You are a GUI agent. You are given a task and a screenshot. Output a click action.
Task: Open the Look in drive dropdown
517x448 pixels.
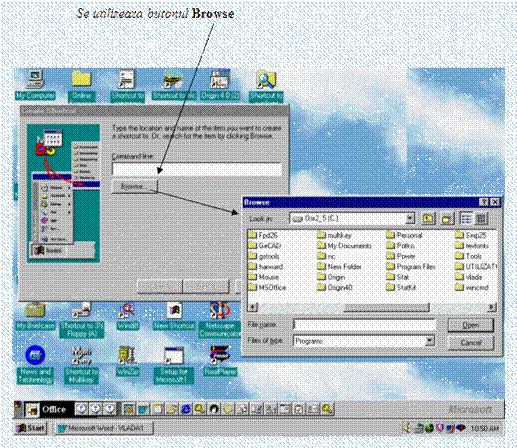410,219
